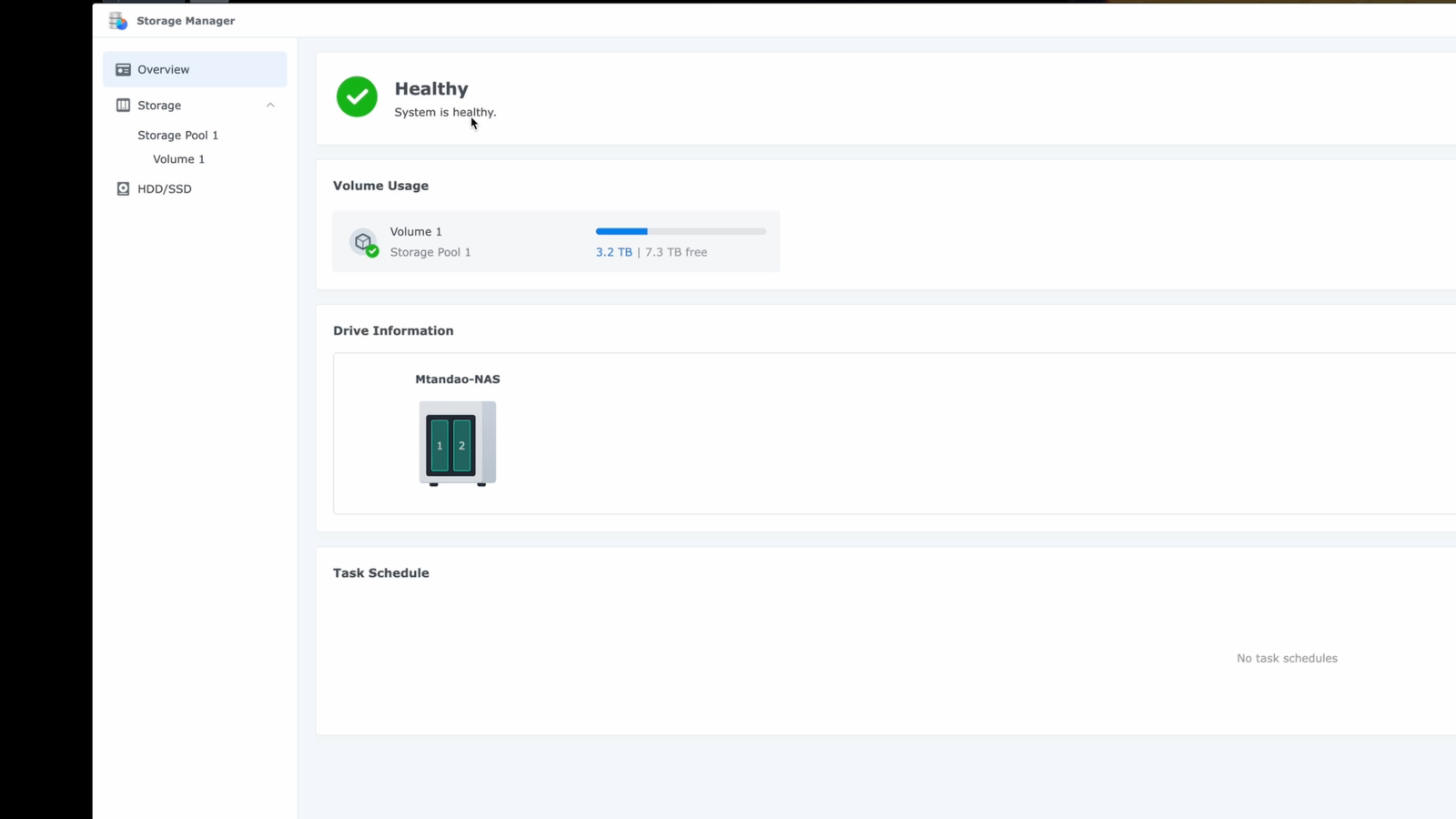Click the Storage section icon in sidebar
1456x819 pixels.
123,105
